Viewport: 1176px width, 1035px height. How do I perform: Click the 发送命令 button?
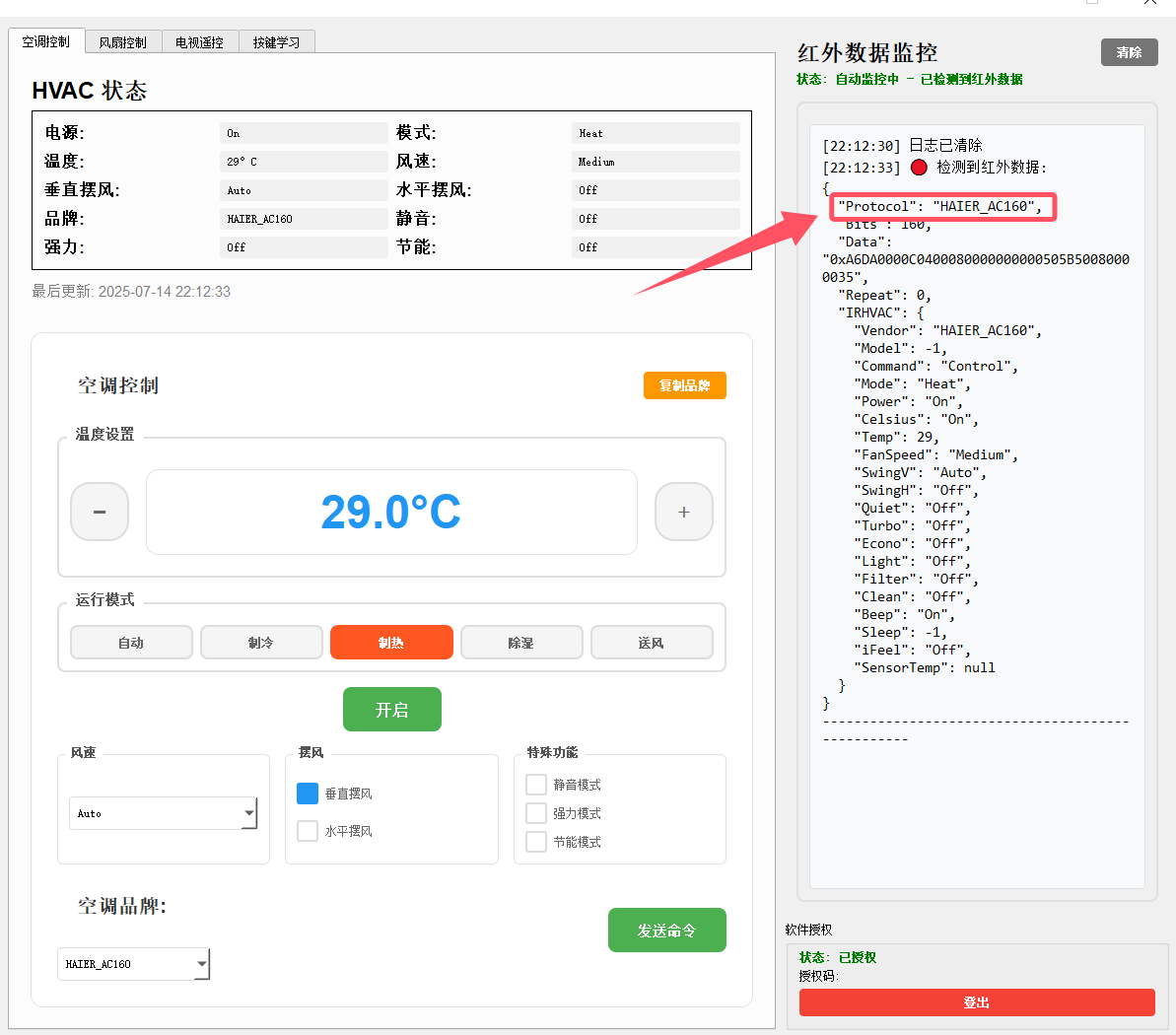tap(666, 931)
